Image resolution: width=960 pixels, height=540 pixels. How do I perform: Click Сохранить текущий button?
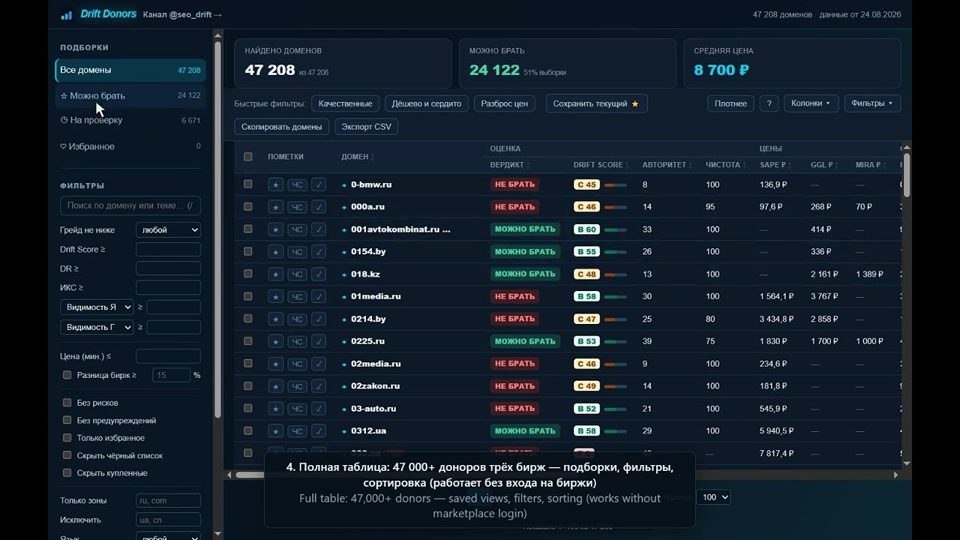click(x=596, y=103)
